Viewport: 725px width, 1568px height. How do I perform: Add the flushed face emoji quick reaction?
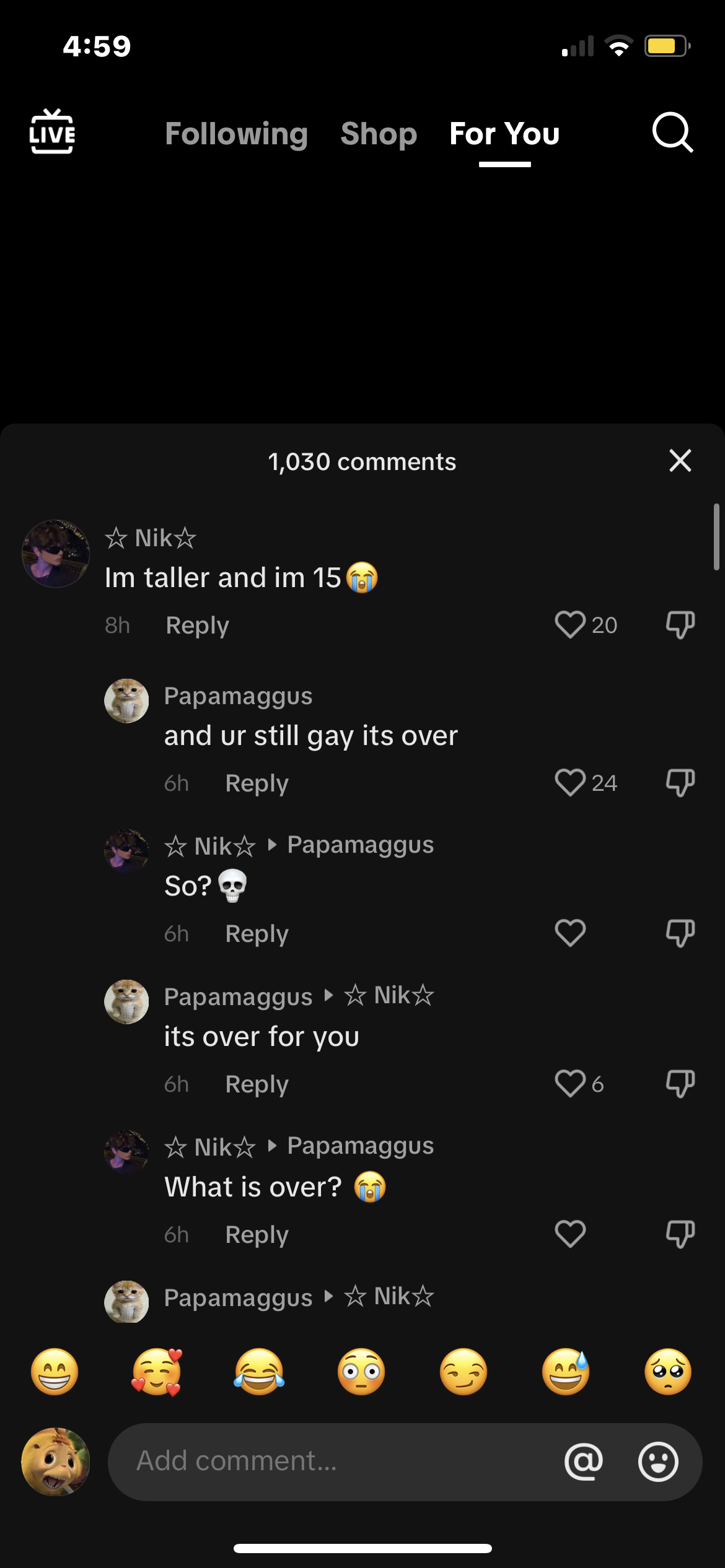(361, 1372)
